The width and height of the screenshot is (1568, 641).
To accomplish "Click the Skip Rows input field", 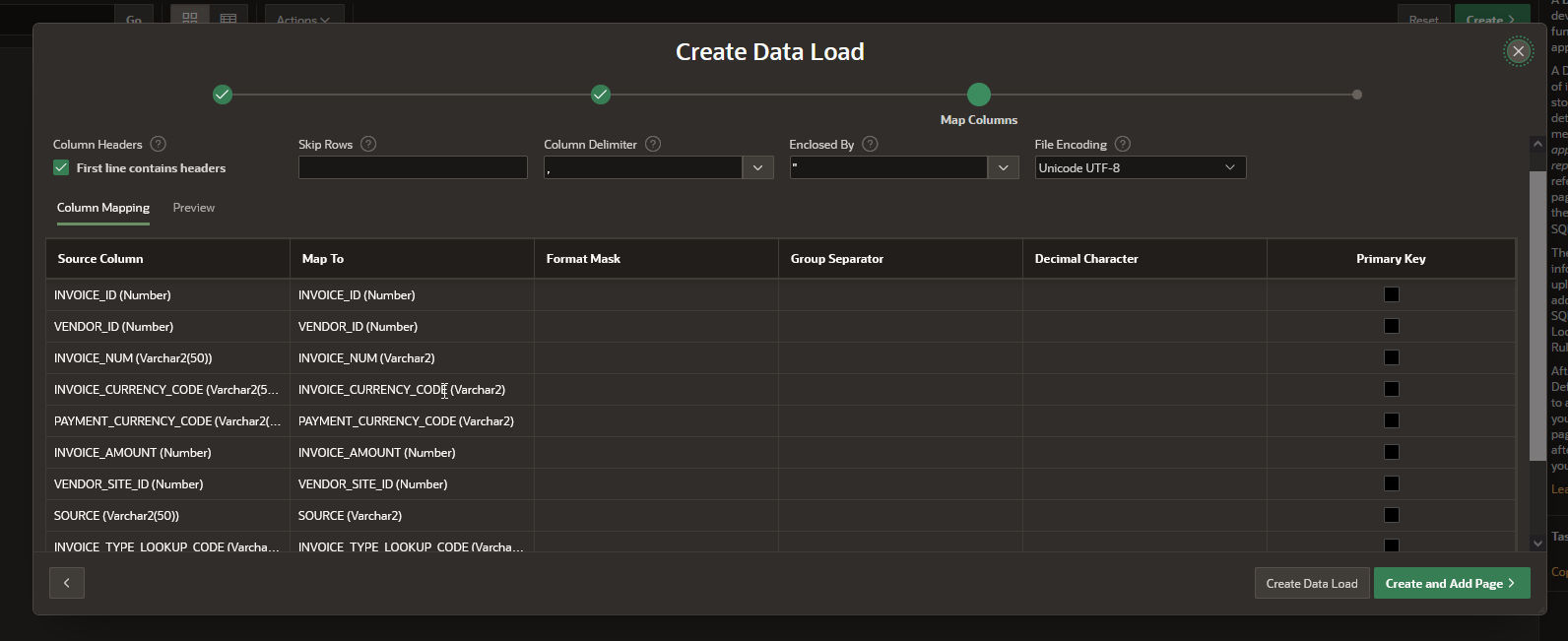I will point(413,167).
